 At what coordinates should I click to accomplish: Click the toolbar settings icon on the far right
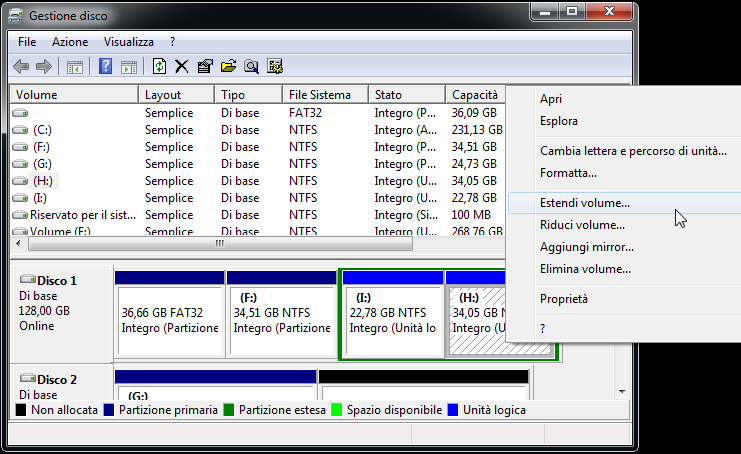point(275,66)
